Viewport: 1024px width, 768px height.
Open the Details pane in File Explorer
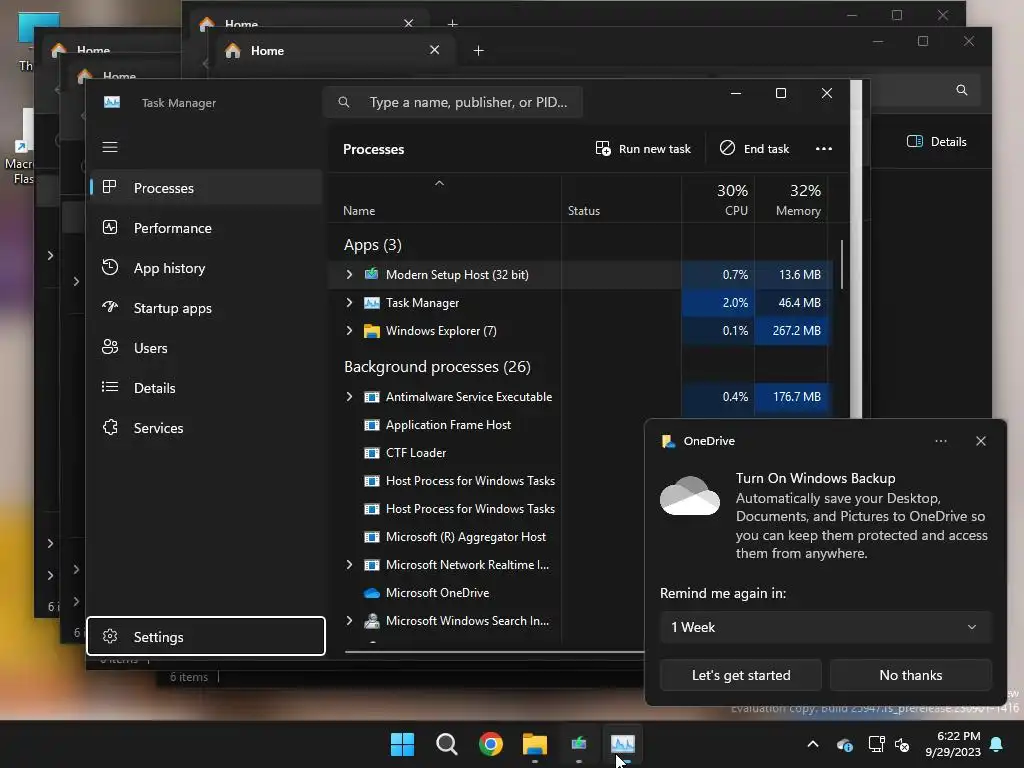pyautogui.click(x=936, y=142)
